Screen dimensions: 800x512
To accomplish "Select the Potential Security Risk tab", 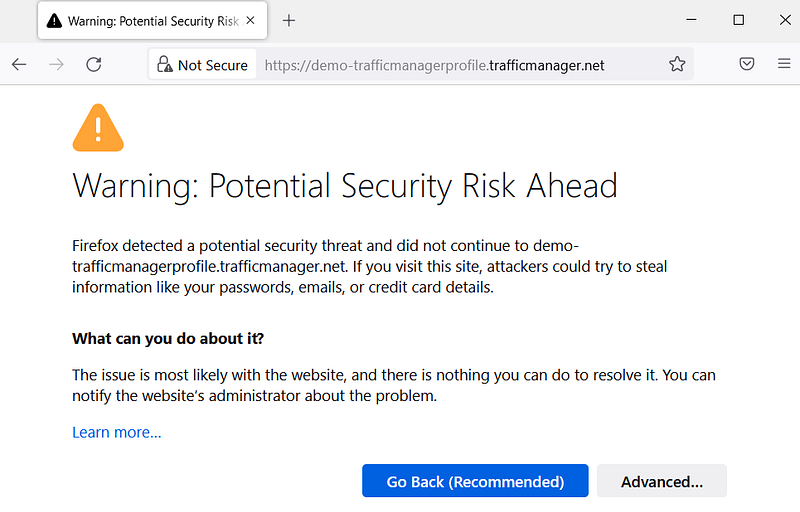I will (x=150, y=21).
